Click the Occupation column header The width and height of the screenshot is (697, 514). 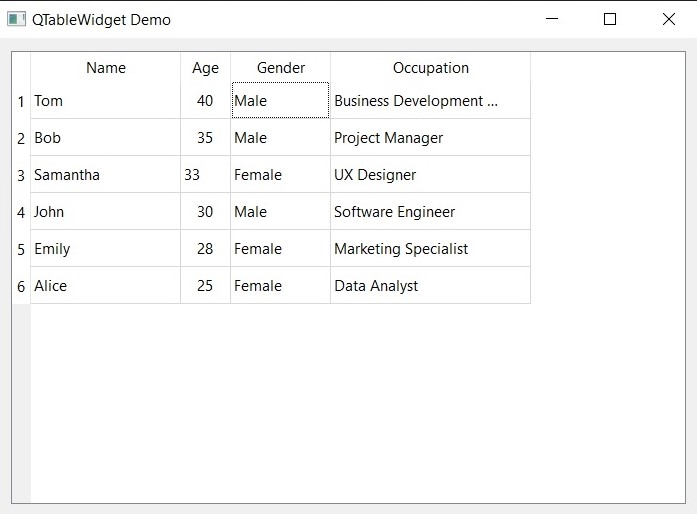tap(430, 68)
